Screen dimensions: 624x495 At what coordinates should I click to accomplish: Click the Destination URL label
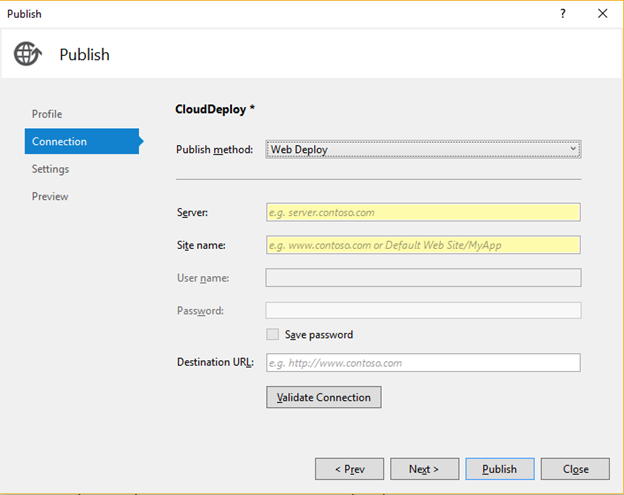215,362
